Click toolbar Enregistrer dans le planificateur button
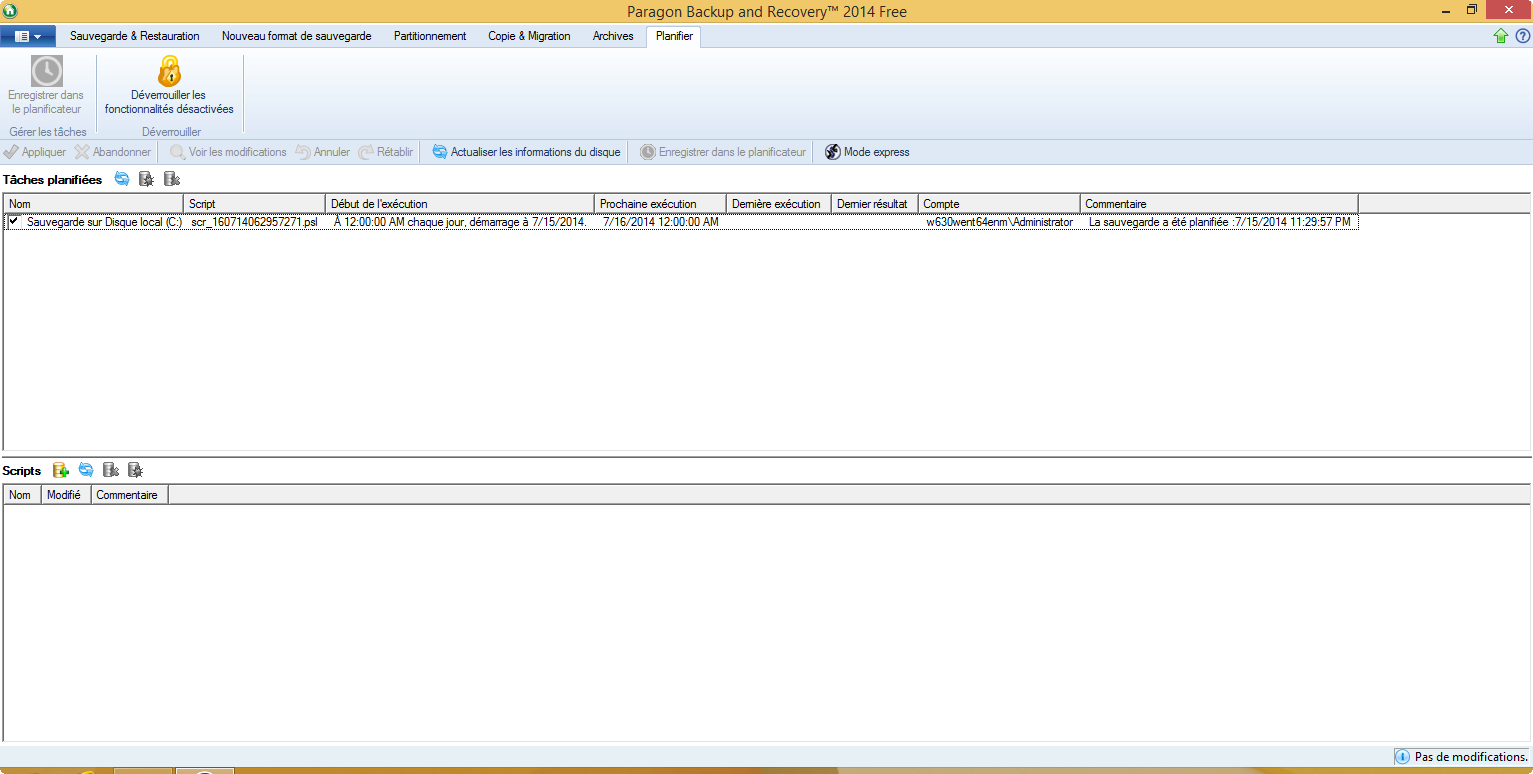Screen dimensions: 1533x774 pyautogui.click(x=723, y=152)
